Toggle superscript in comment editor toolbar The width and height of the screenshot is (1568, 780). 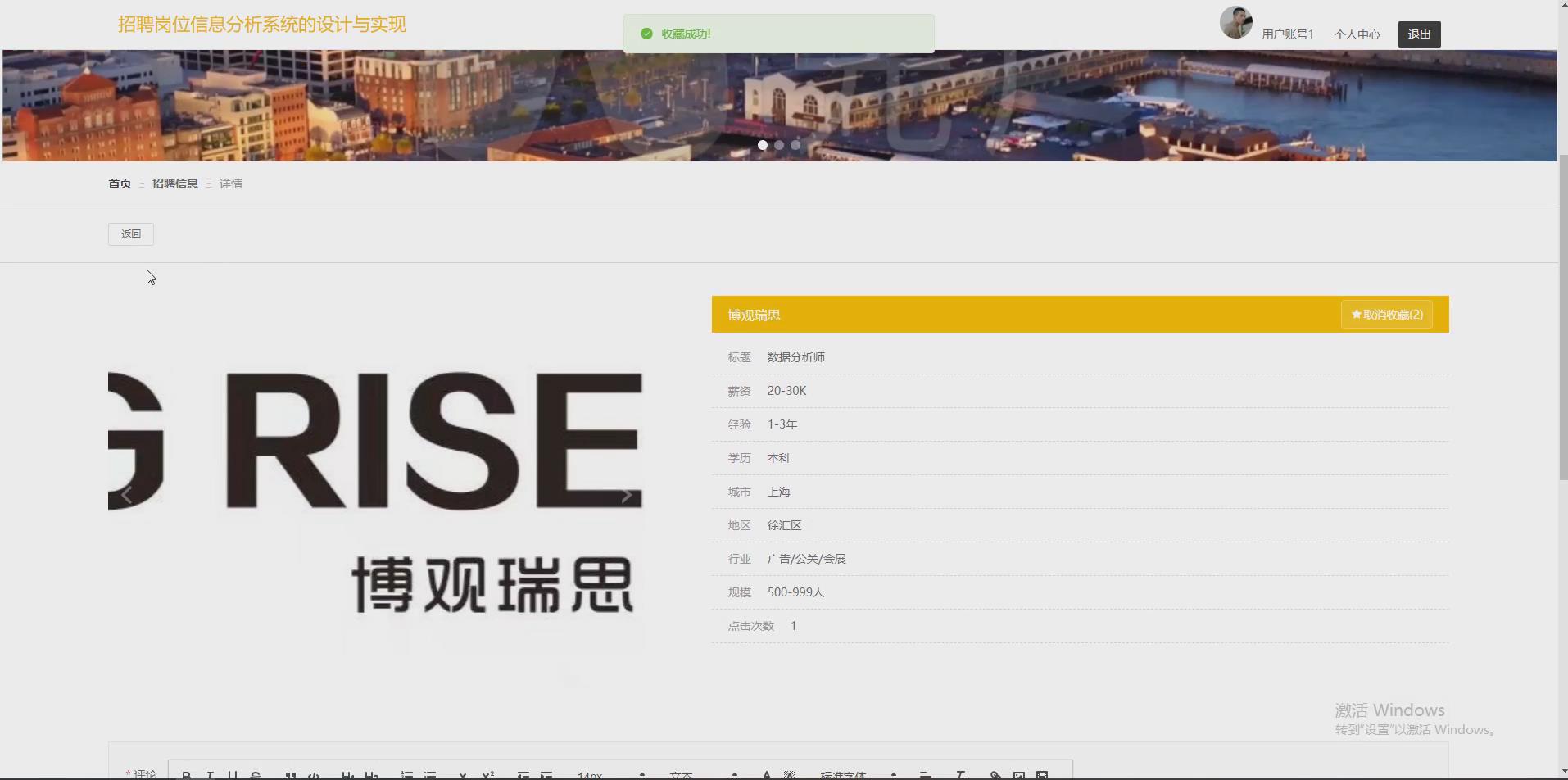pyautogui.click(x=488, y=775)
